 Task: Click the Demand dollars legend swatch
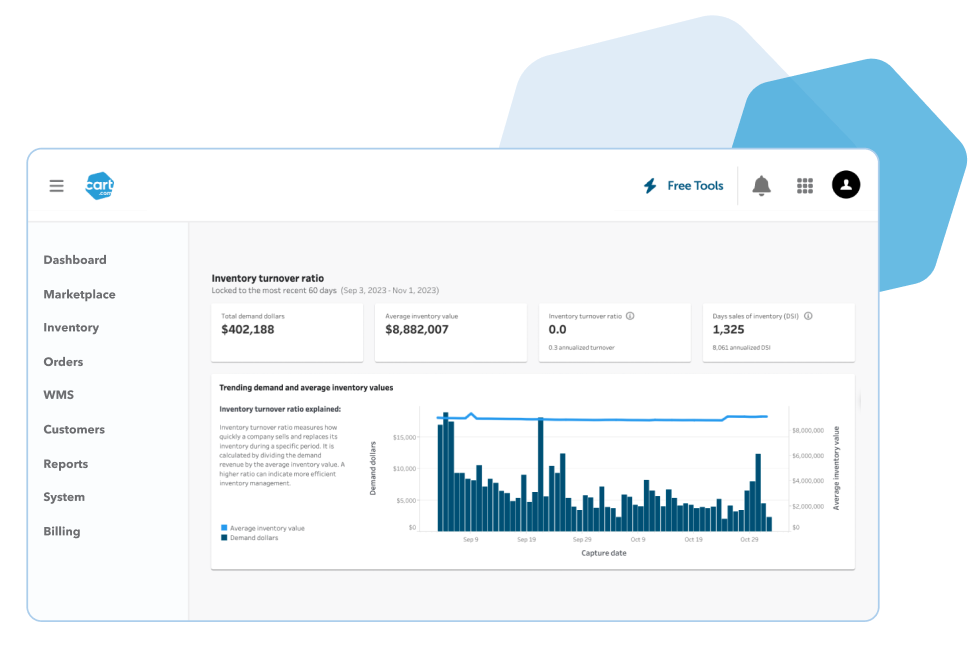(x=224, y=537)
